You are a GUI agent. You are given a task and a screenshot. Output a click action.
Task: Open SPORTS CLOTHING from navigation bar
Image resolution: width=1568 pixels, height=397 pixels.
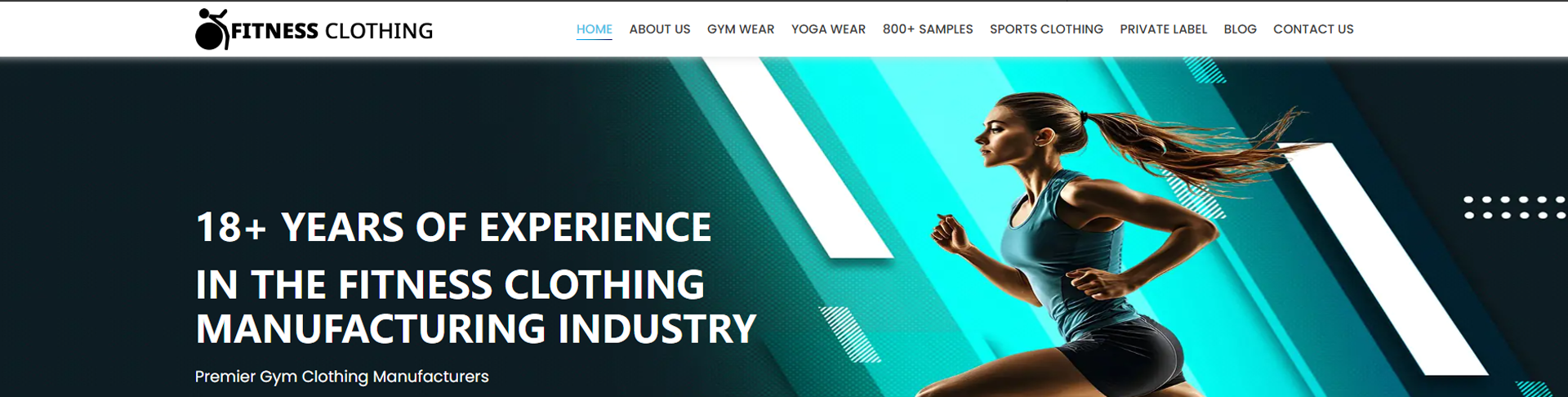pyautogui.click(x=1046, y=29)
